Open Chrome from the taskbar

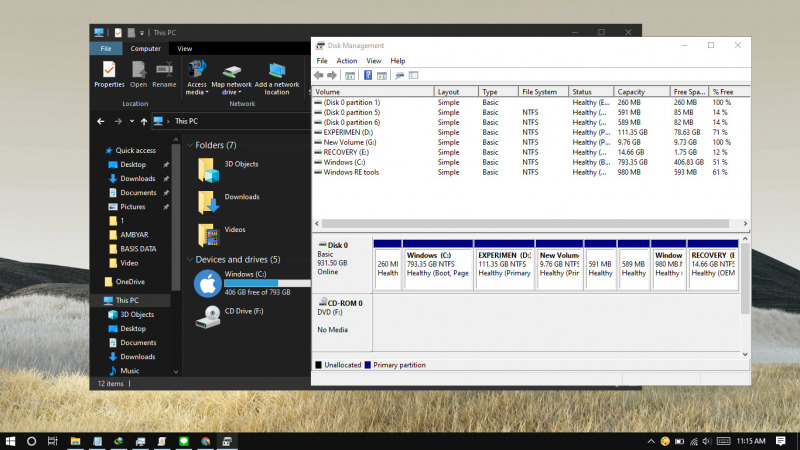point(206,441)
